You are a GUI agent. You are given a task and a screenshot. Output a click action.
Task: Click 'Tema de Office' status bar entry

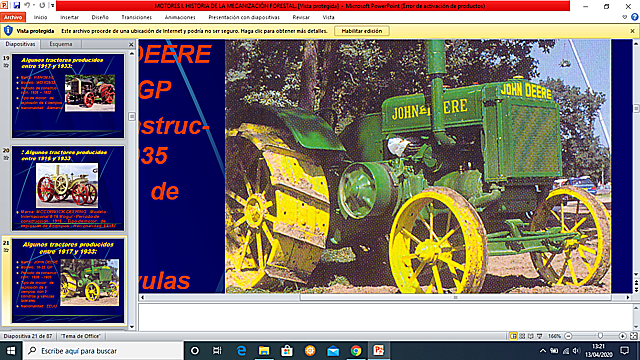pos(81,336)
